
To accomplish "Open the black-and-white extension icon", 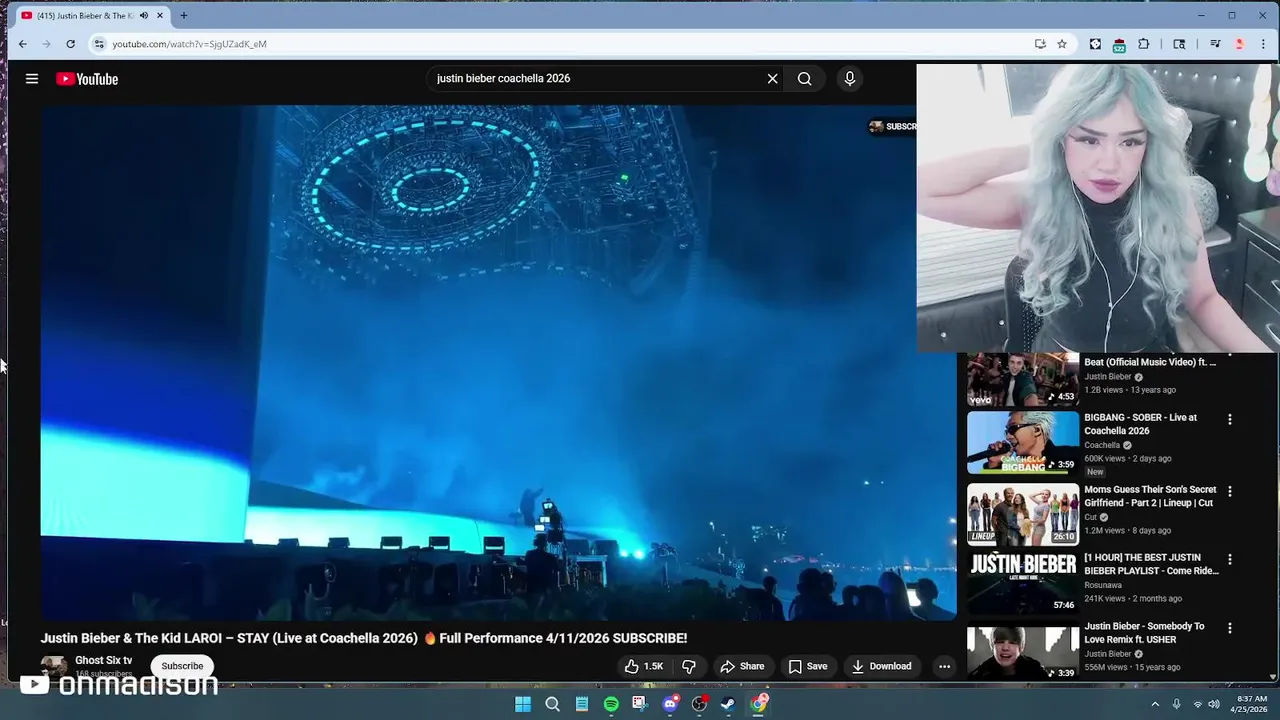I will 1095,44.
